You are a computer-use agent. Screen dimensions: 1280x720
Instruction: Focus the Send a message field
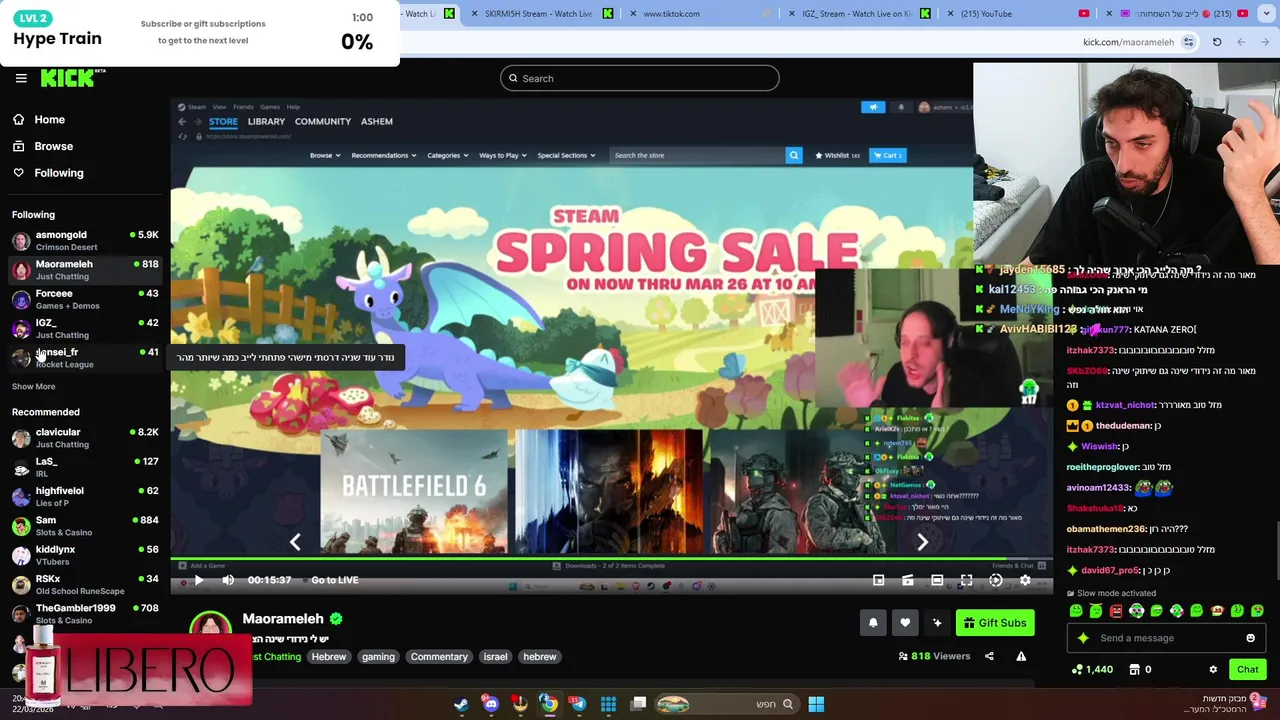[x=1168, y=638]
